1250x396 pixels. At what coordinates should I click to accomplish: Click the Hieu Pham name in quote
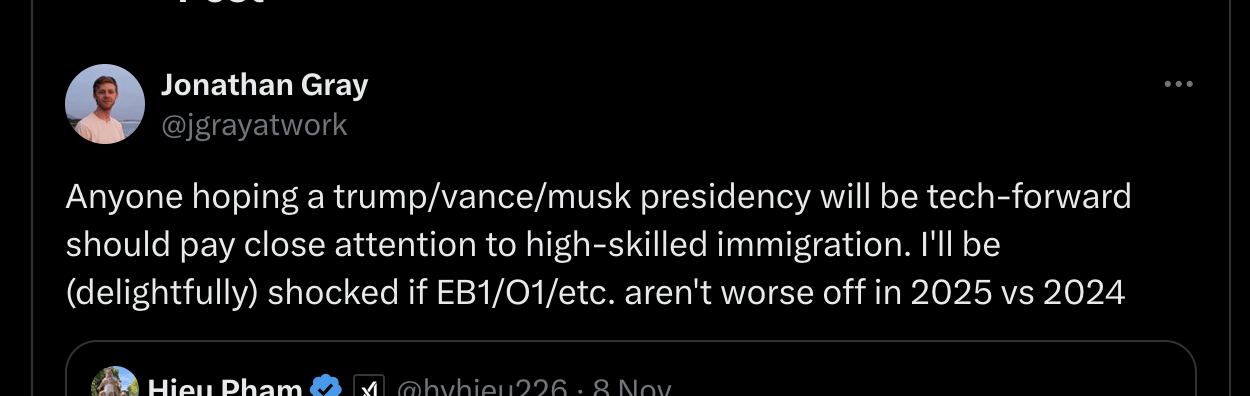pos(225,388)
